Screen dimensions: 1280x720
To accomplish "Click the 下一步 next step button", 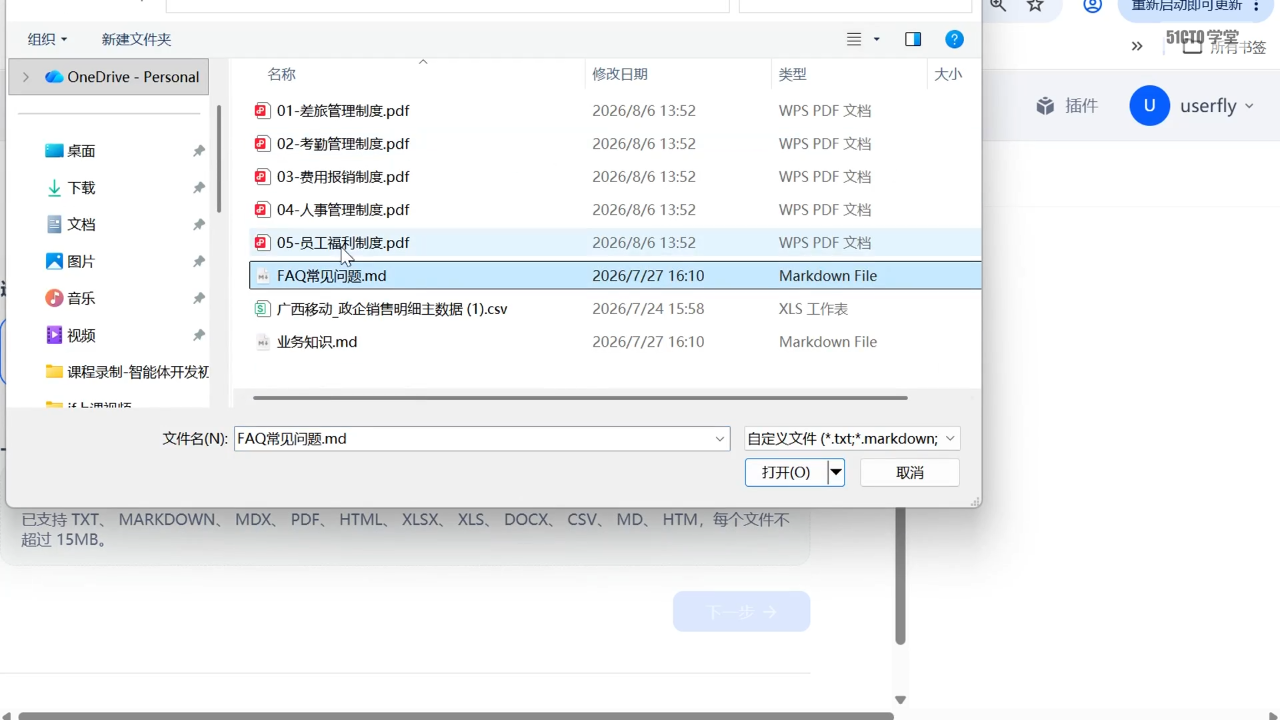I will [x=741, y=612].
